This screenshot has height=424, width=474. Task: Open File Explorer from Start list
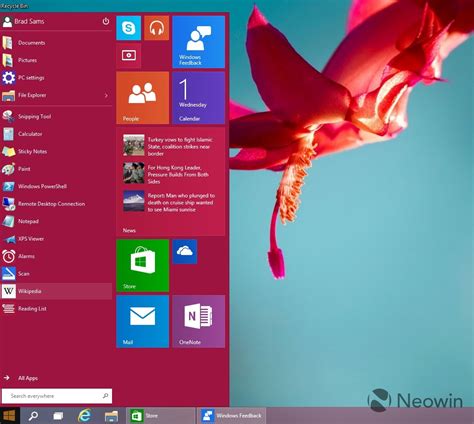tap(52, 95)
